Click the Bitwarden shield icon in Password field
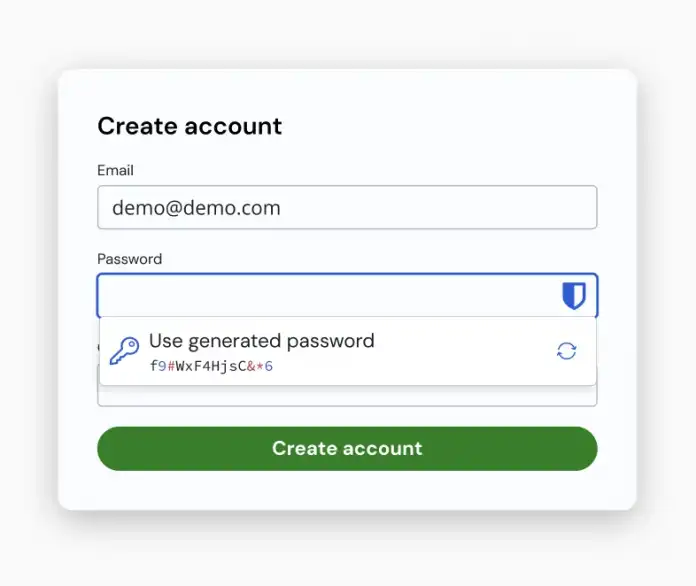The image size is (696, 586). pos(573,296)
